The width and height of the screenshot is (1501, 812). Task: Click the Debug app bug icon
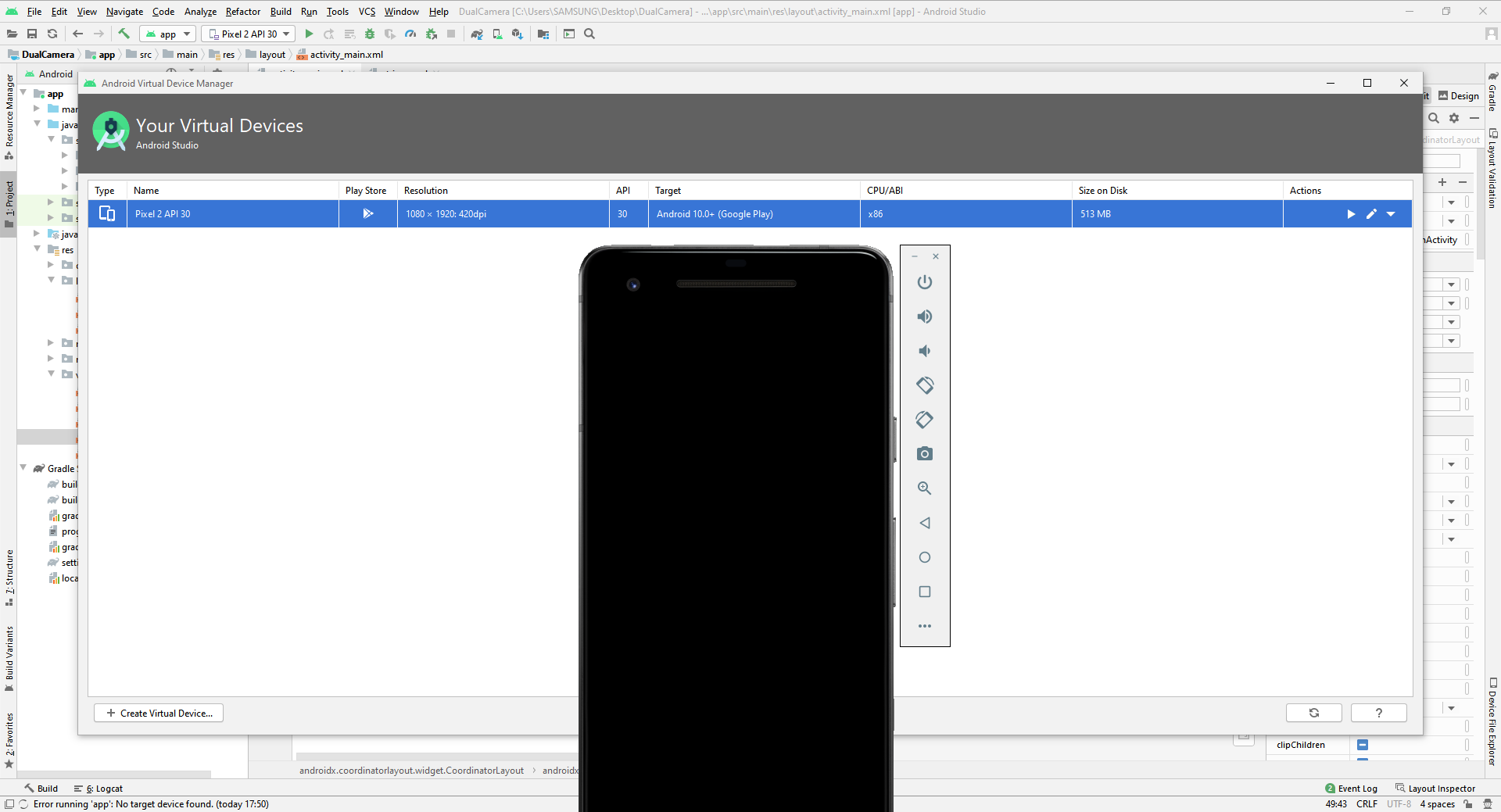tap(370, 34)
